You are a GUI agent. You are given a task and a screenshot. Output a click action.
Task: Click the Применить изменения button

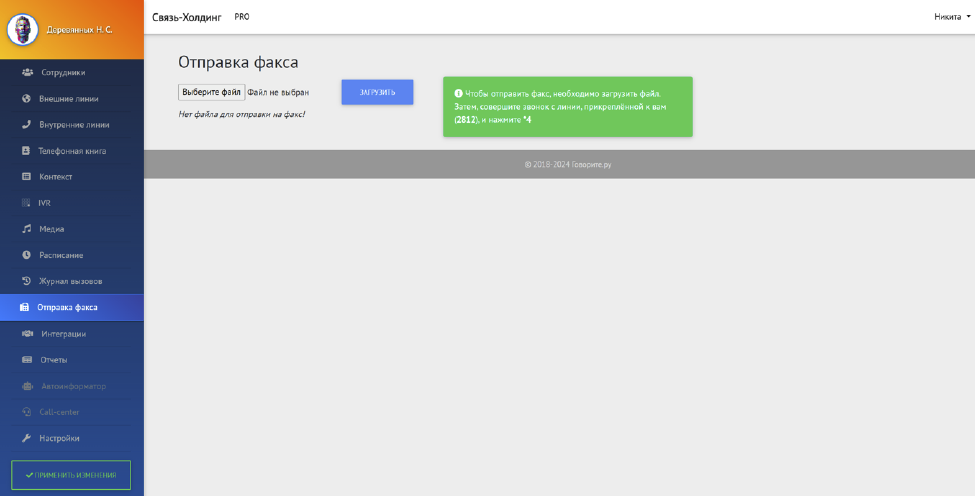pos(71,475)
